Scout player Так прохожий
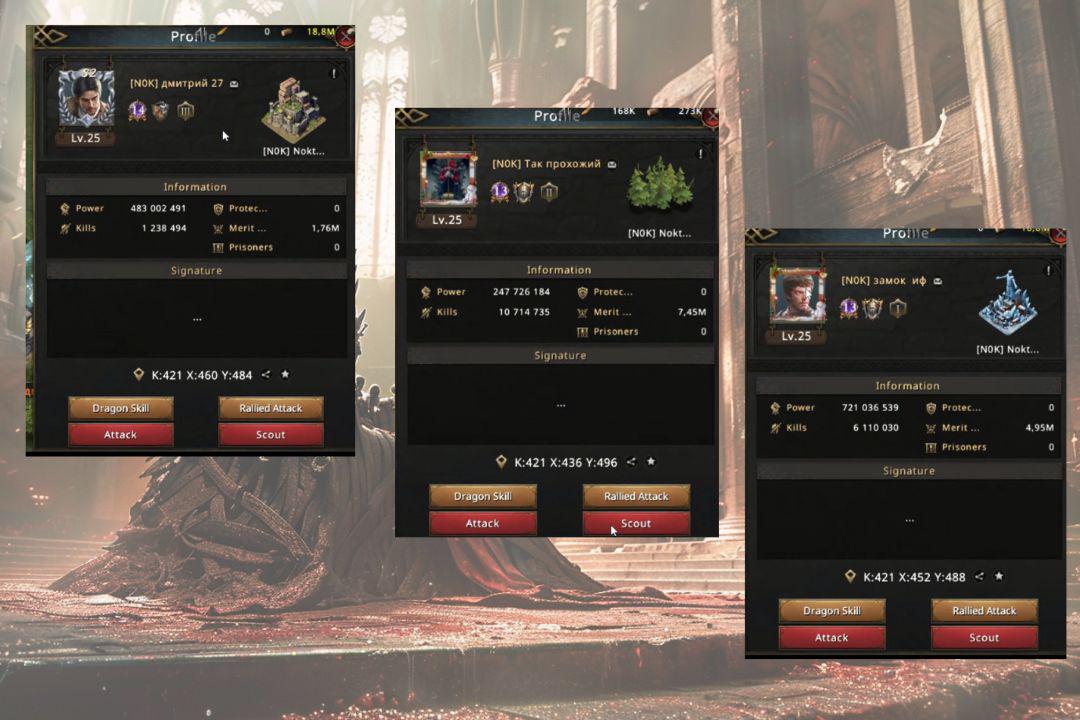Viewport: 1080px width, 720px height. [636, 524]
